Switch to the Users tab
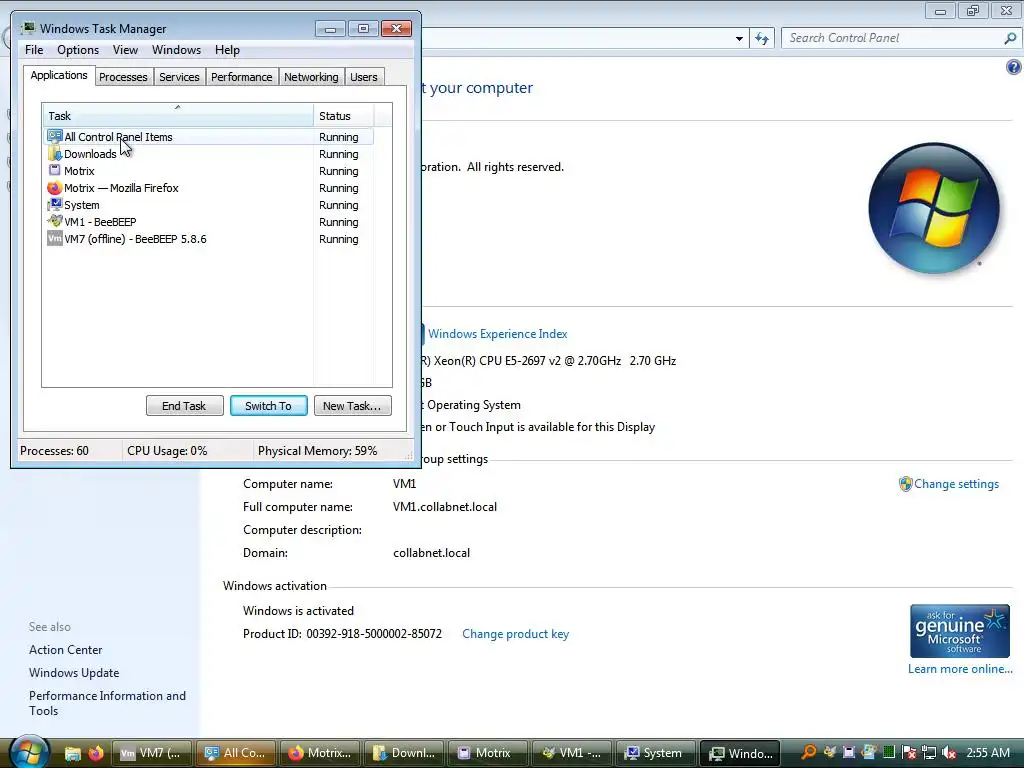This screenshot has height=768, width=1024. pos(364,77)
